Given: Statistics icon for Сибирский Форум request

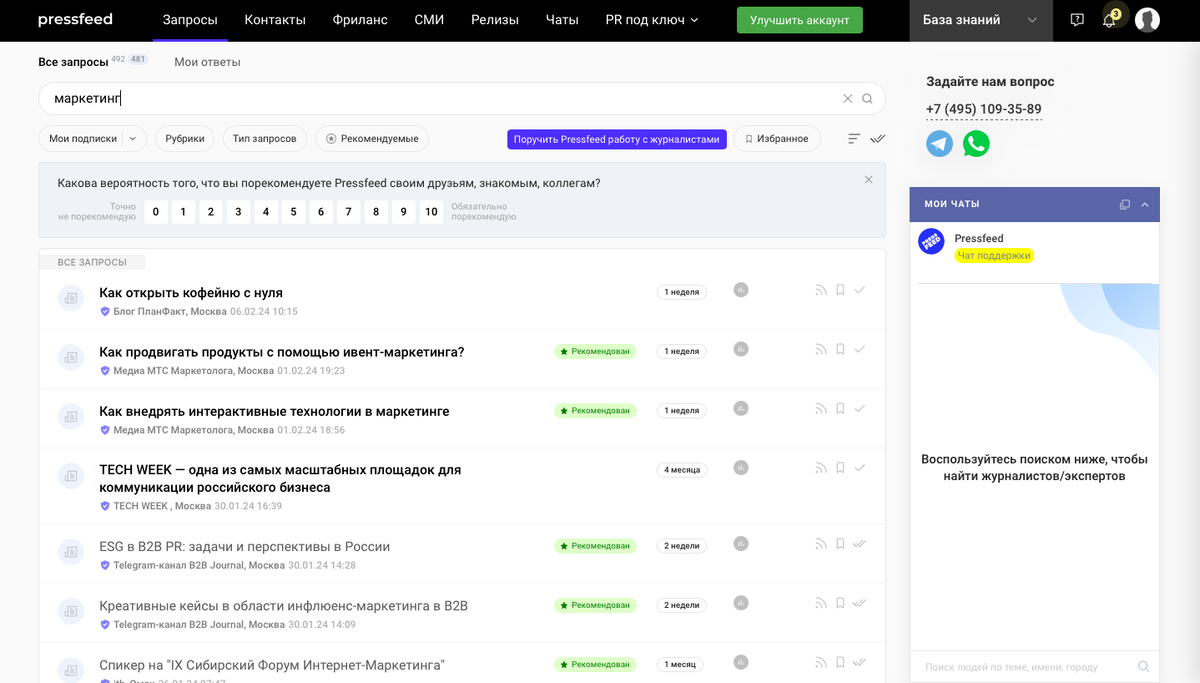Looking at the screenshot, I should (741, 662).
